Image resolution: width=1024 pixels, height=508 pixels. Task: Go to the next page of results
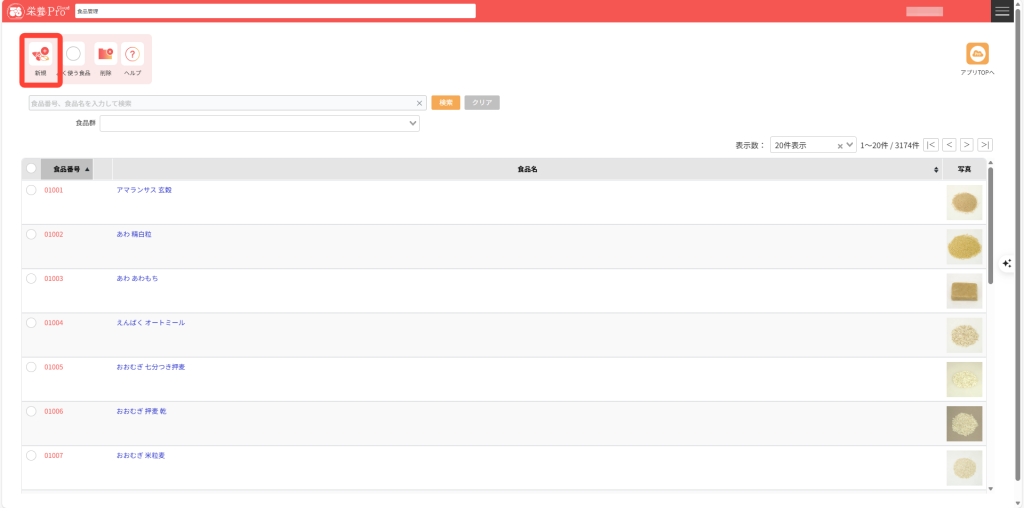click(x=967, y=145)
